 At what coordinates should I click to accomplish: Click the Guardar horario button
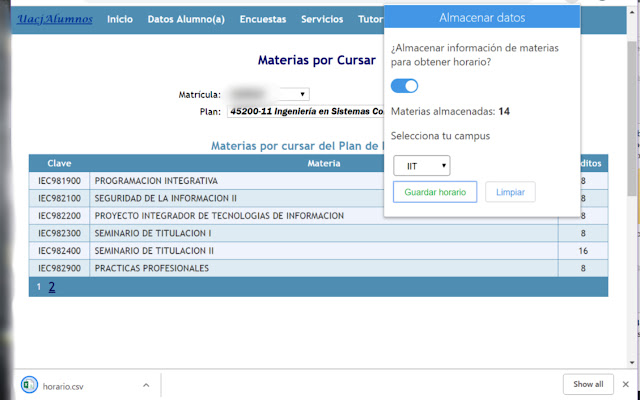(435, 192)
